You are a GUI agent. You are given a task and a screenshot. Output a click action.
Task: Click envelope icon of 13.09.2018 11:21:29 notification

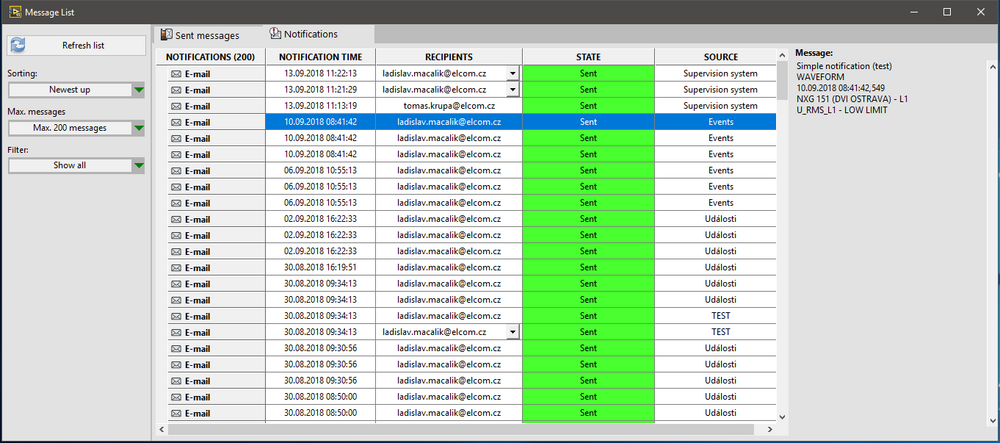pos(176,91)
